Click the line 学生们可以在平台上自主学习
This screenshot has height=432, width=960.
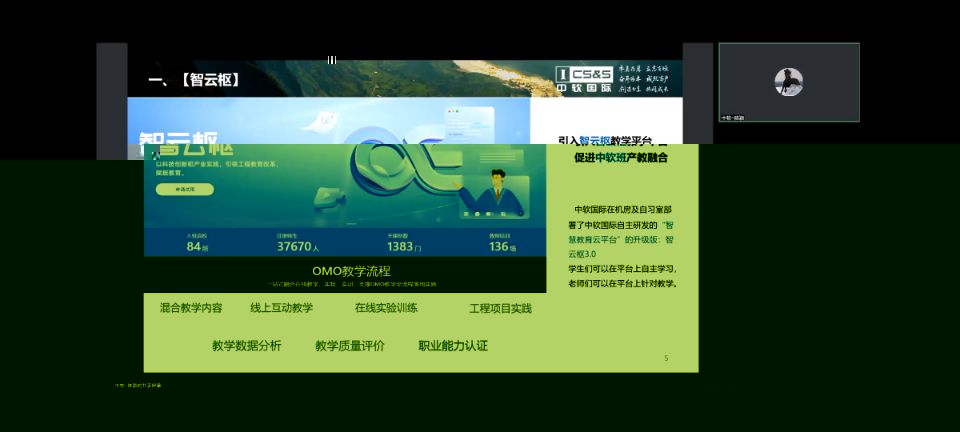[622, 269]
